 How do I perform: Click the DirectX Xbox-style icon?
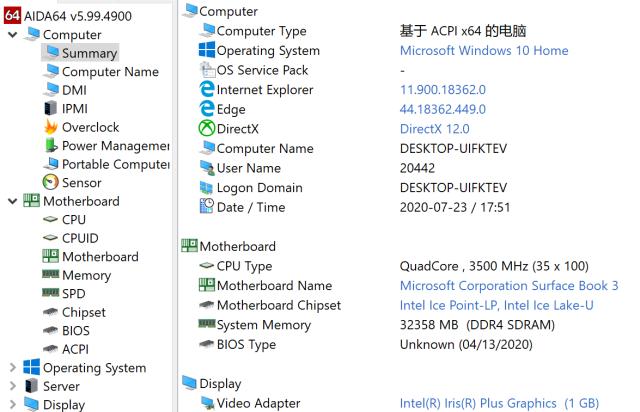[x=207, y=128]
